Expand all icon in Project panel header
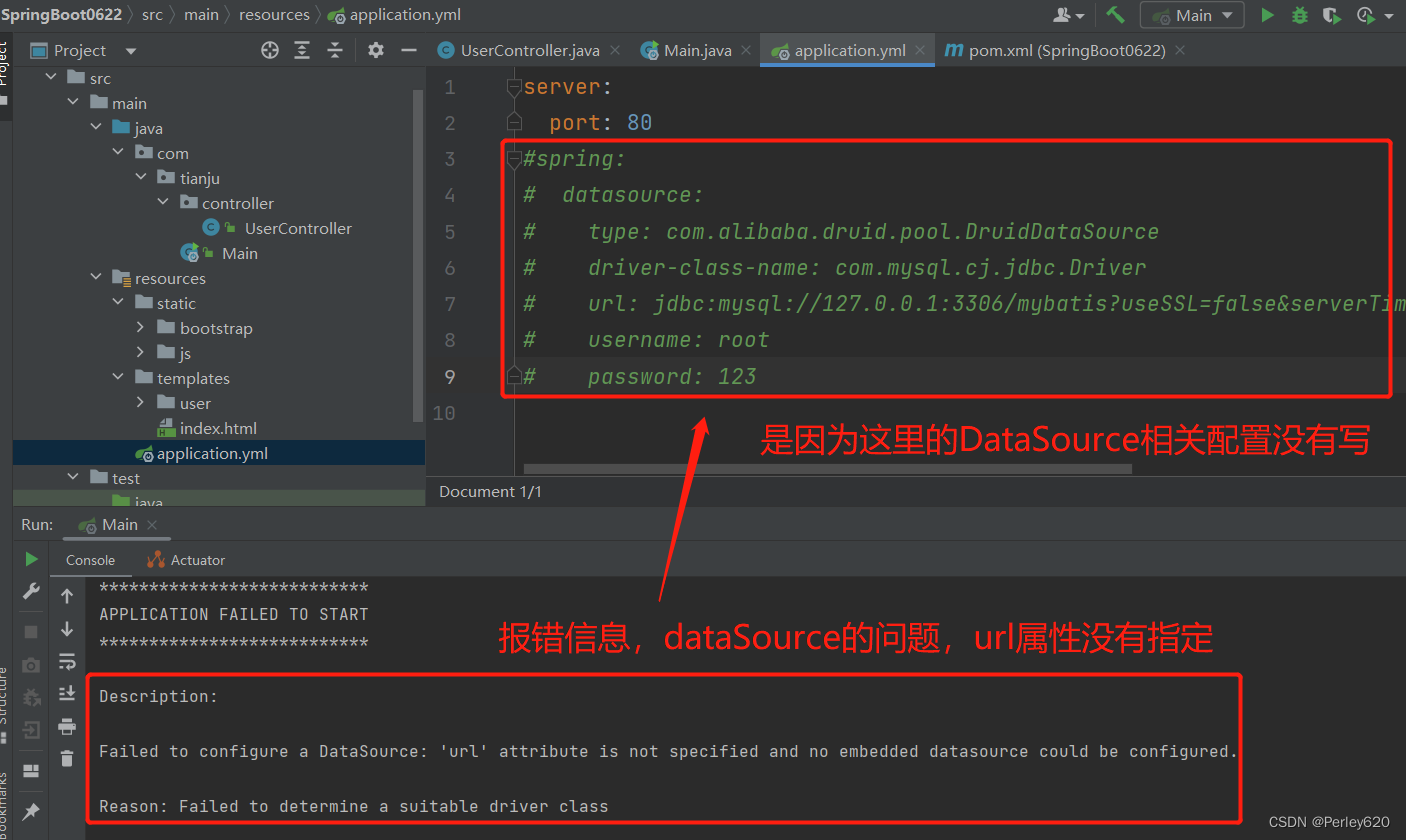This screenshot has height=840, width=1406. pyautogui.click(x=302, y=50)
